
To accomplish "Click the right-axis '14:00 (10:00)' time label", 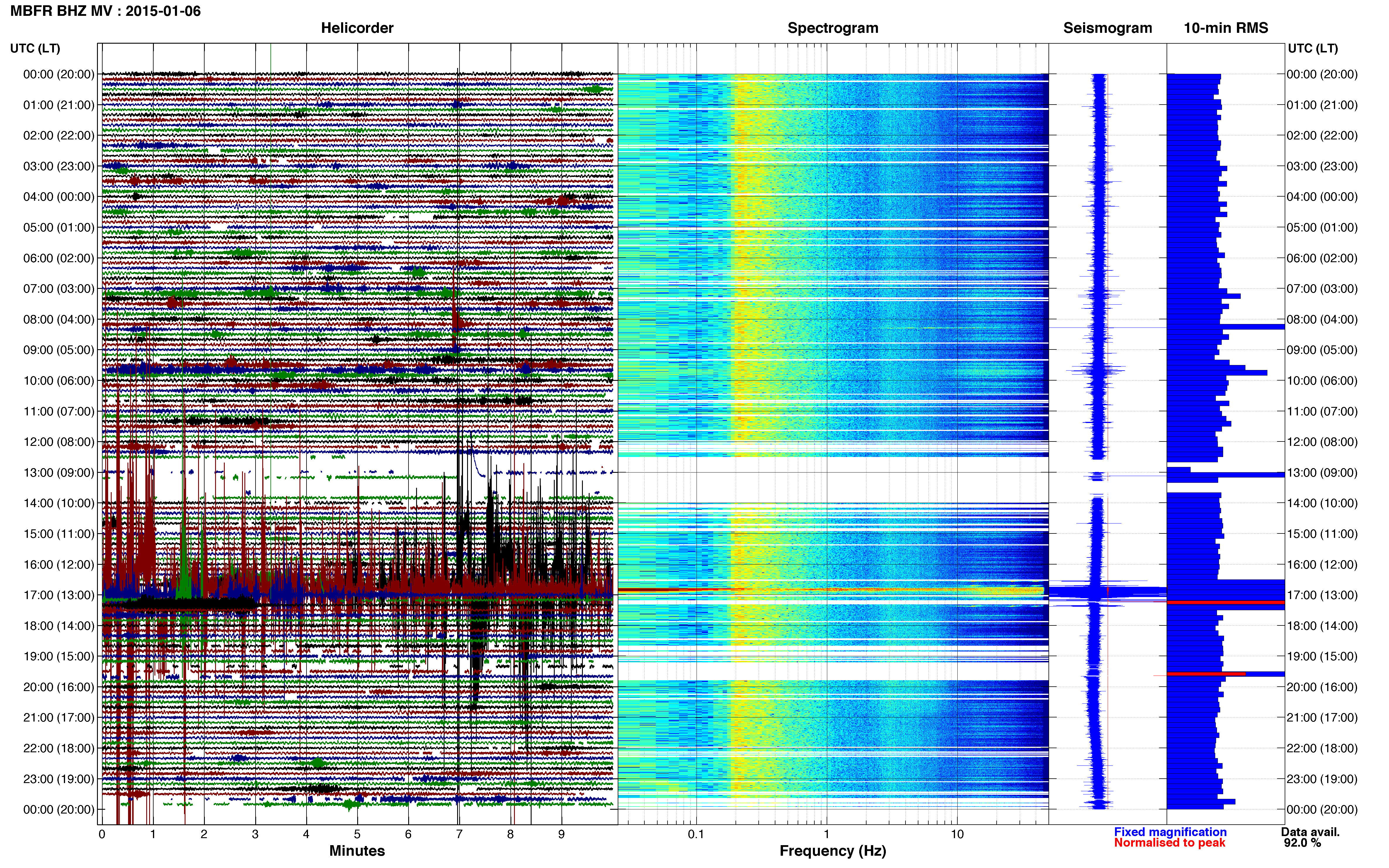I will pos(1322,503).
